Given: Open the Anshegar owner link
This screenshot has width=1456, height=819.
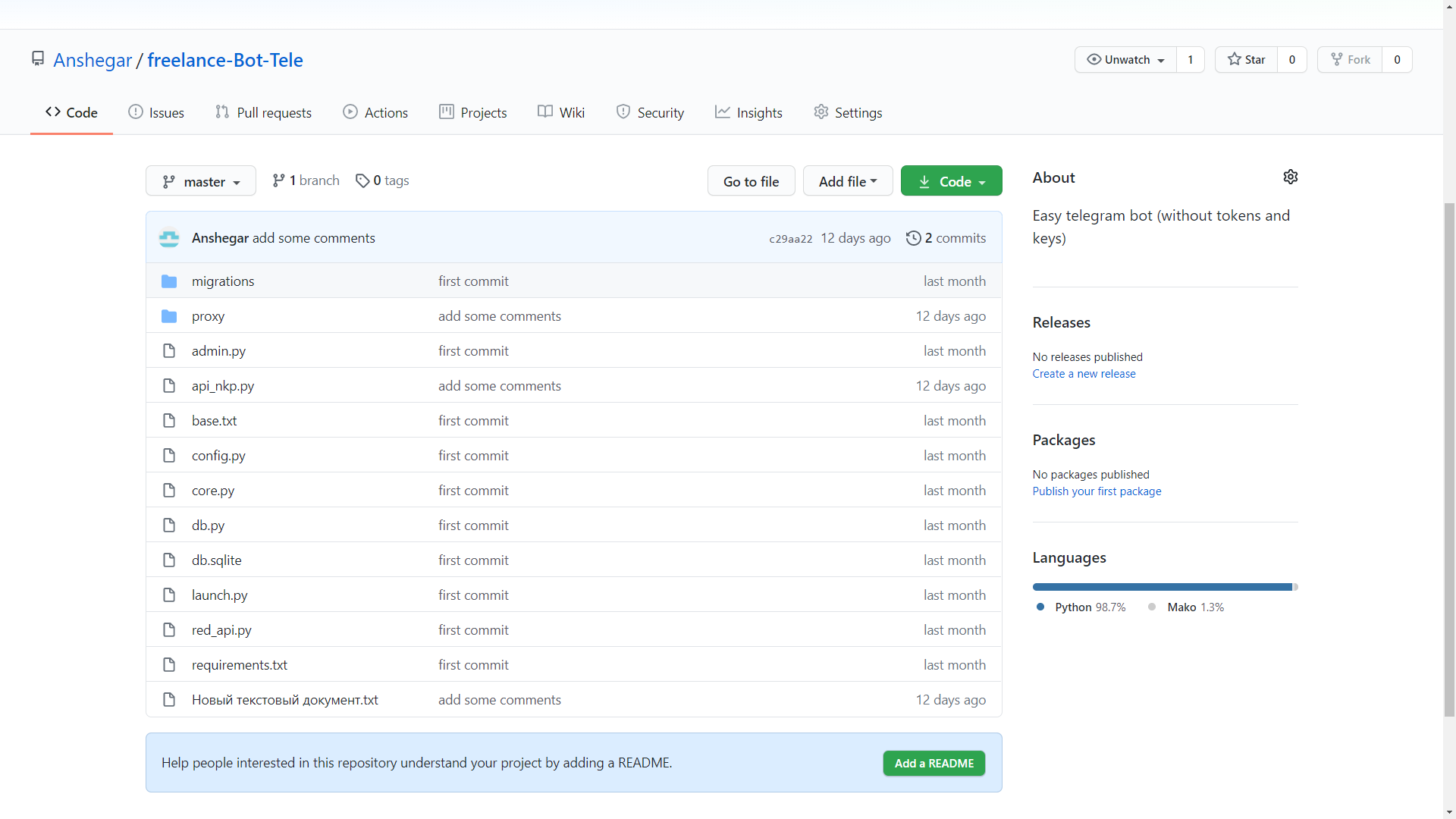Looking at the screenshot, I should tap(93, 60).
